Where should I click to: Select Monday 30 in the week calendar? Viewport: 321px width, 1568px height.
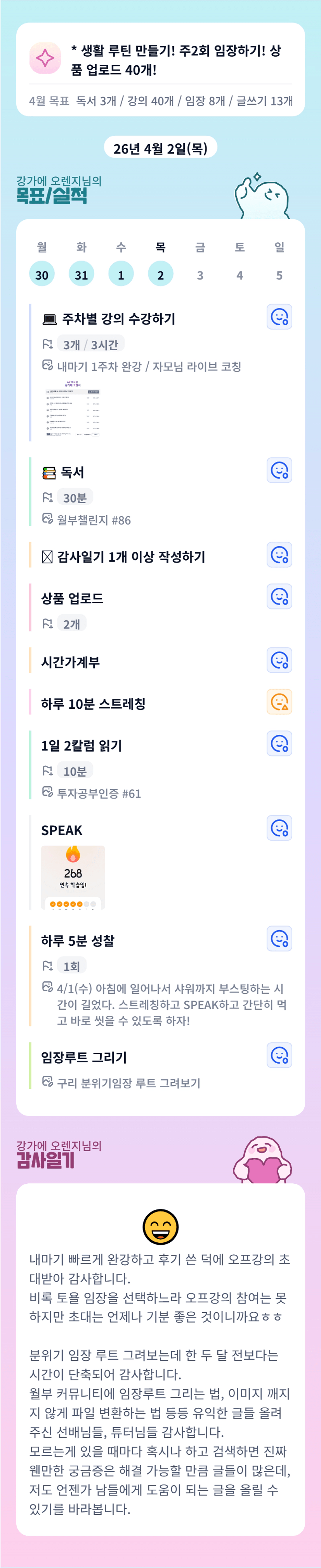coord(42,275)
